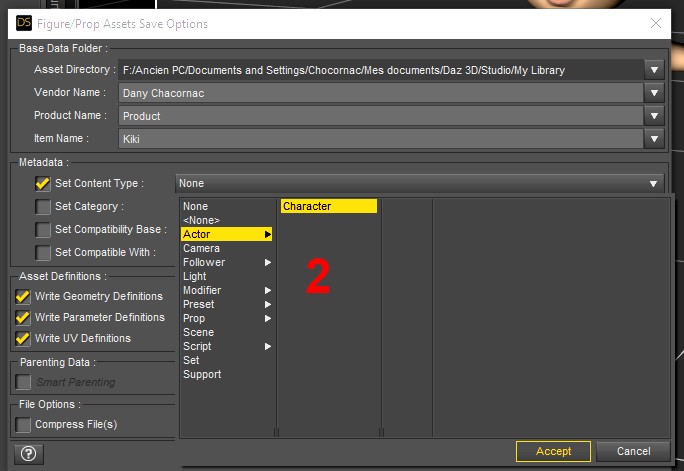
Task: Choose the <None> content type entry
Action: click(x=226, y=220)
